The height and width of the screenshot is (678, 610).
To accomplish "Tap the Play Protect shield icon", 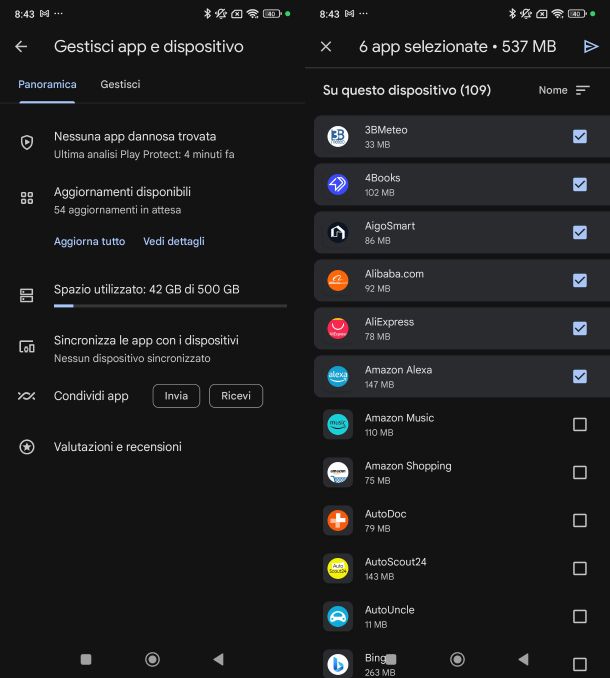I will pyautogui.click(x=27, y=142).
